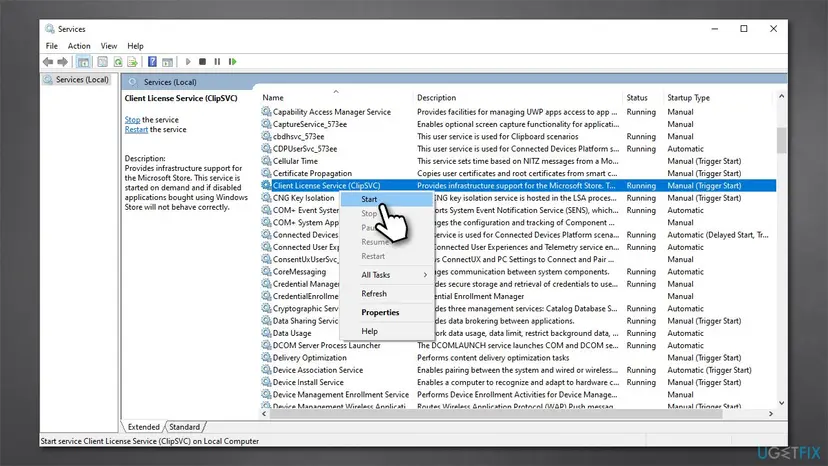Click gear icon next to CoreMessaging
Image resolution: width=828 pixels, height=466 pixels.
pyautogui.click(x=266, y=272)
